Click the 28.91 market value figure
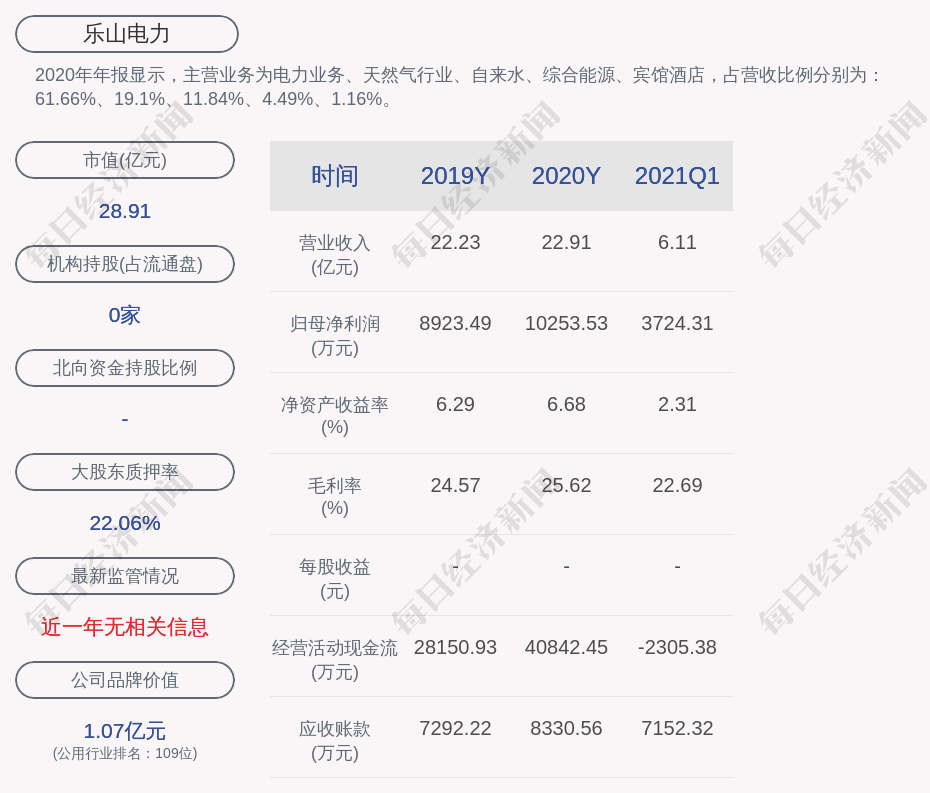930x793 pixels. (125, 211)
